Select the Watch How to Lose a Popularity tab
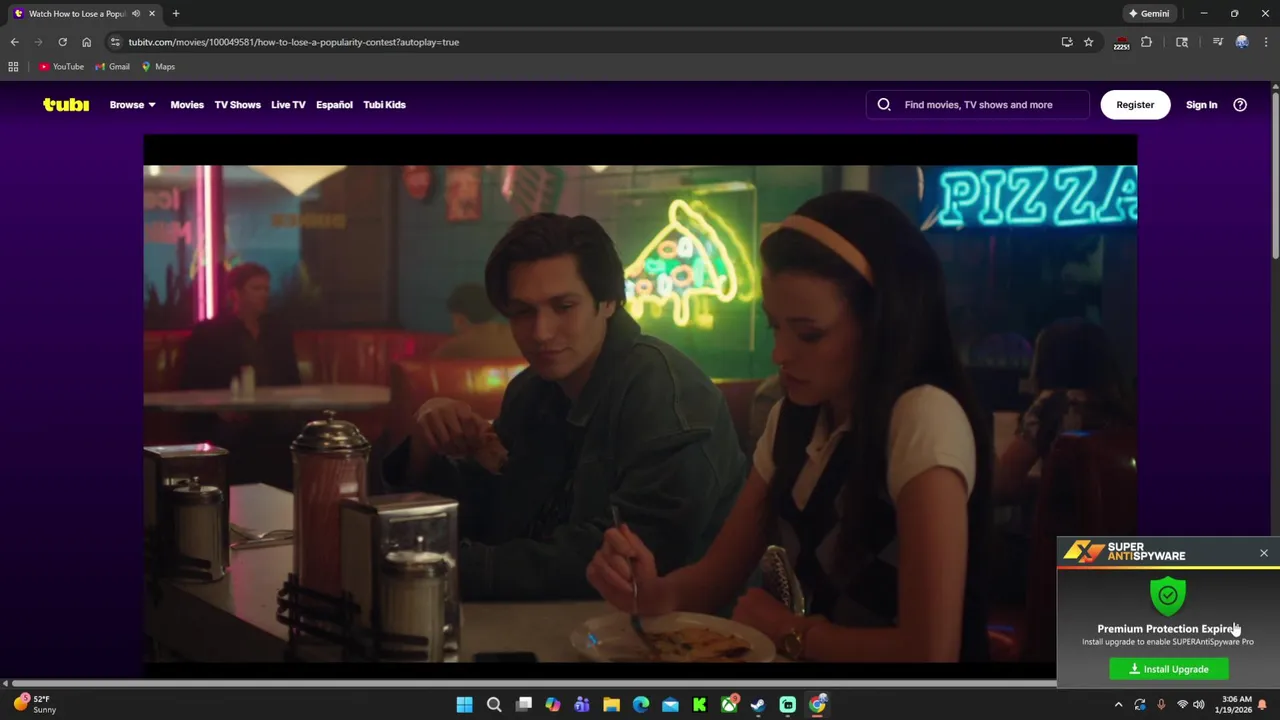This screenshot has height=720, width=1280. (x=84, y=14)
